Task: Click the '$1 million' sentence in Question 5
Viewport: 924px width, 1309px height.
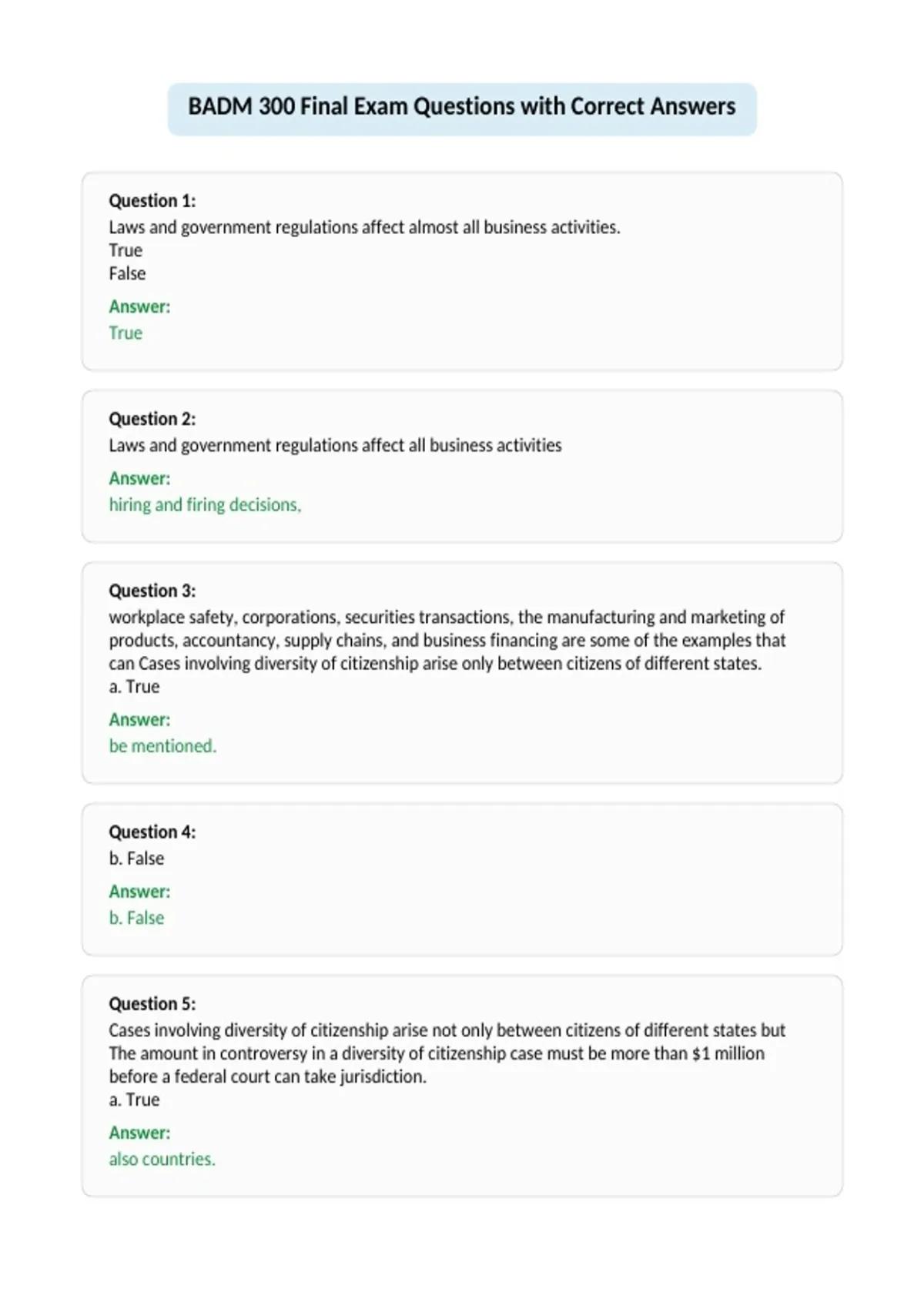Action: coord(437,1065)
